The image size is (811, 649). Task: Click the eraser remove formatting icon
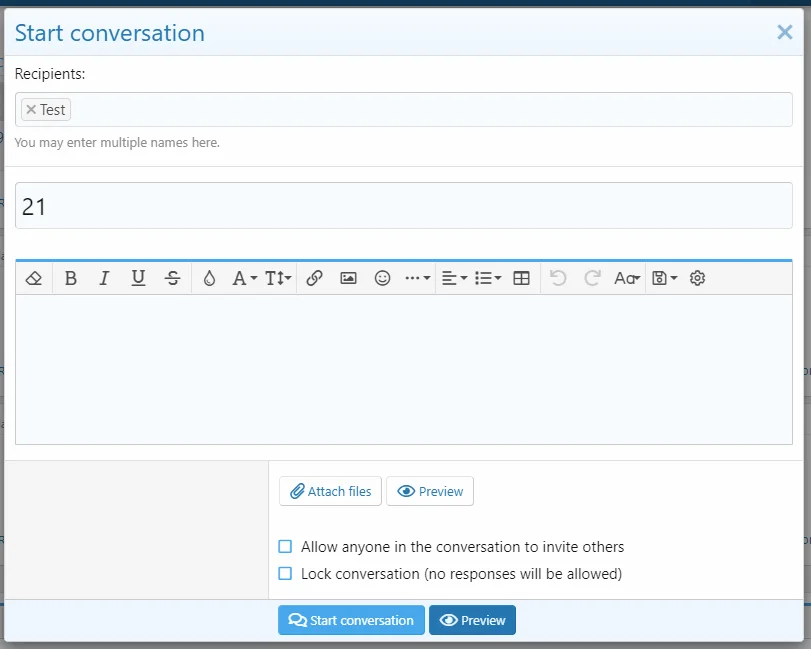pyautogui.click(x=33, y=279)
